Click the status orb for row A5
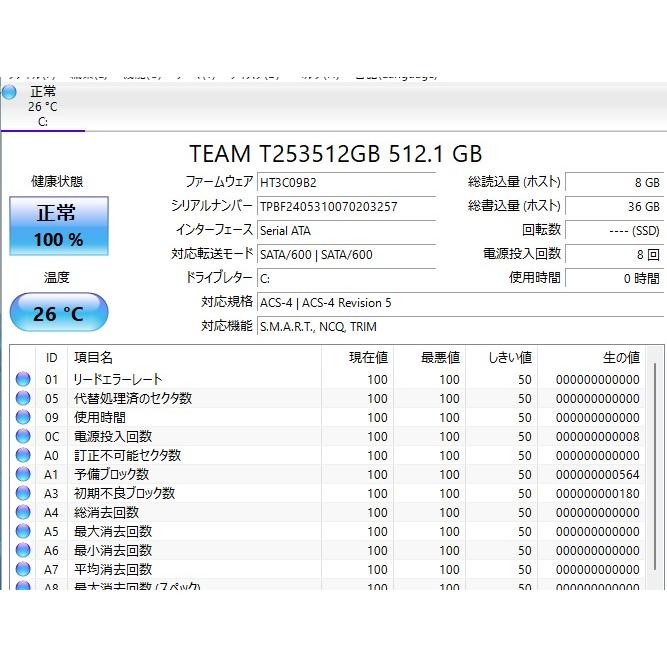Image resolution: width=667 pixels, height=667 pixels. (x=23, y=531)
